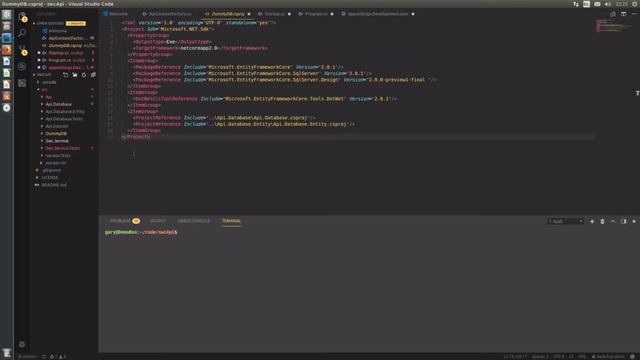Add a new terminal with plus icon
640x360 pixels.
point(592,221)
